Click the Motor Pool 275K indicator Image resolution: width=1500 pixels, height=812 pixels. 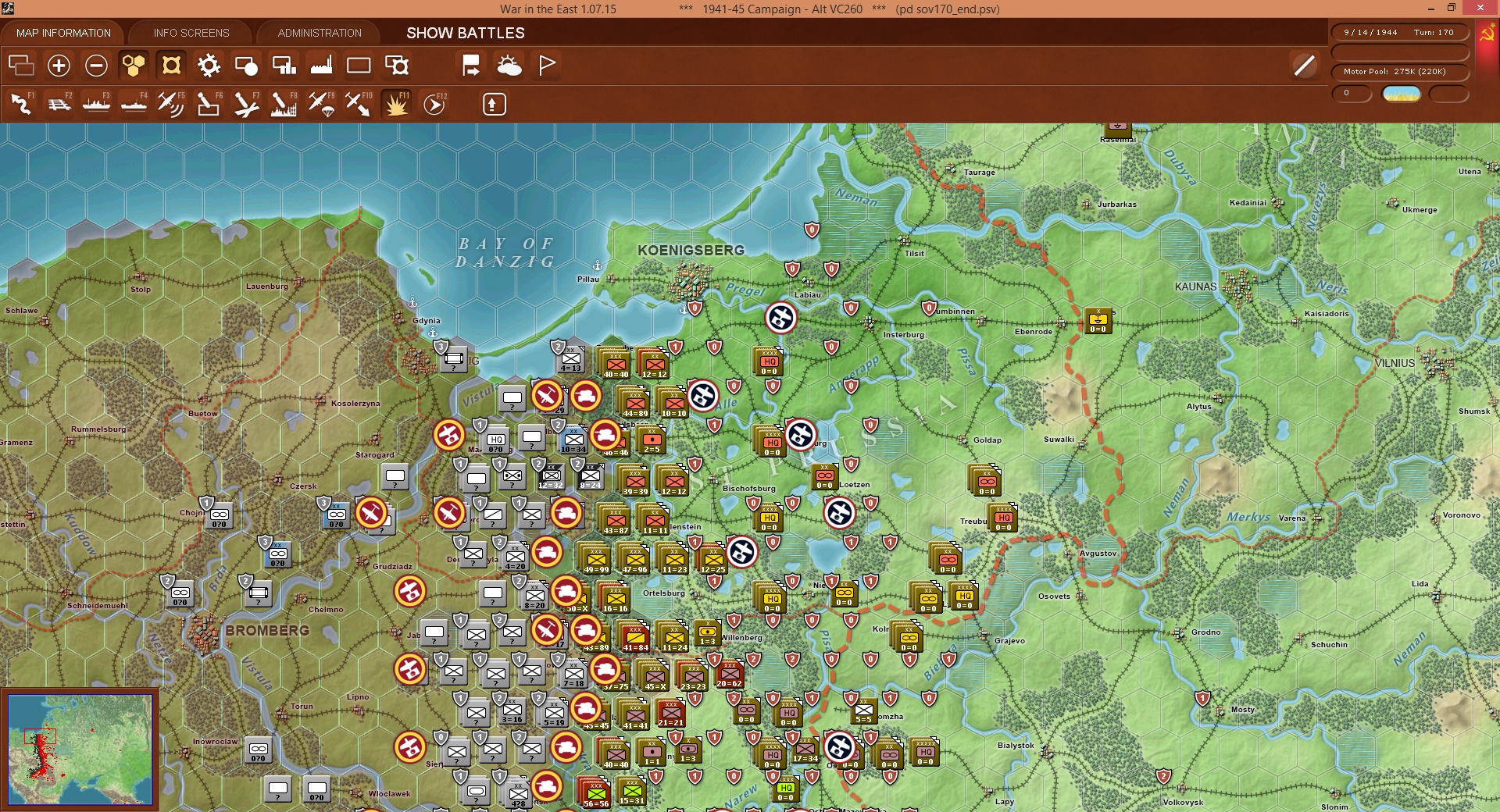1399,72
